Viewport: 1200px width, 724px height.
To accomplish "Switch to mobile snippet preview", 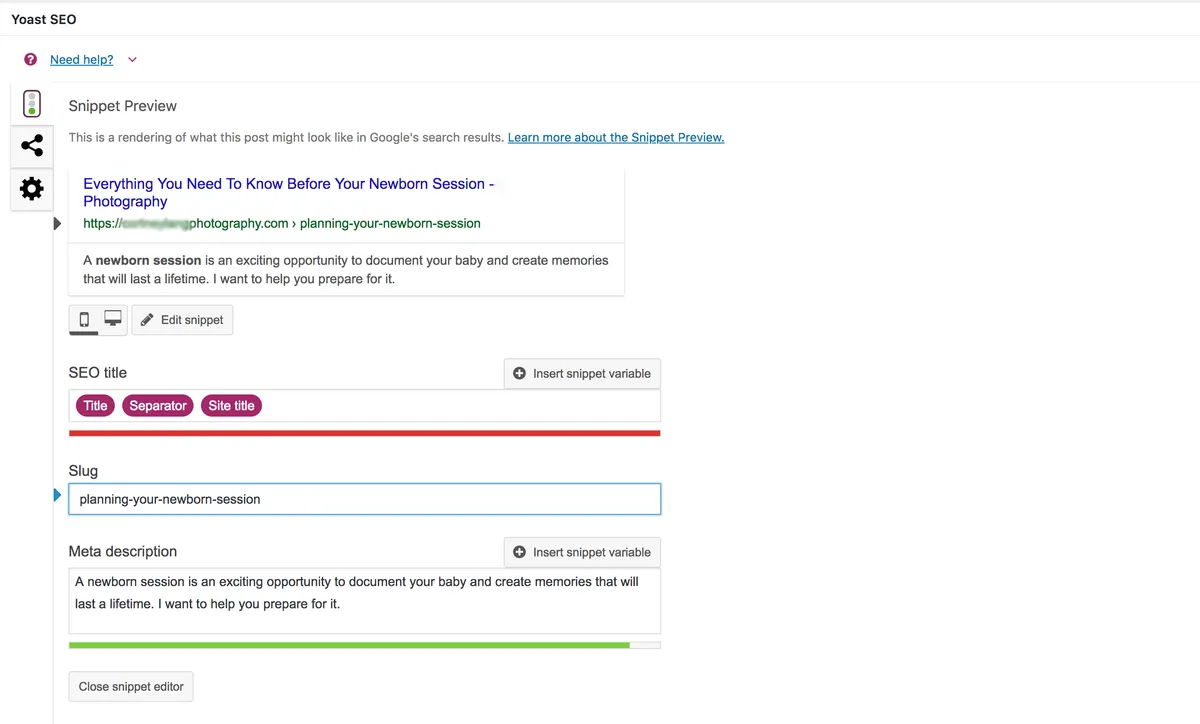I will [x=84, y=319].
